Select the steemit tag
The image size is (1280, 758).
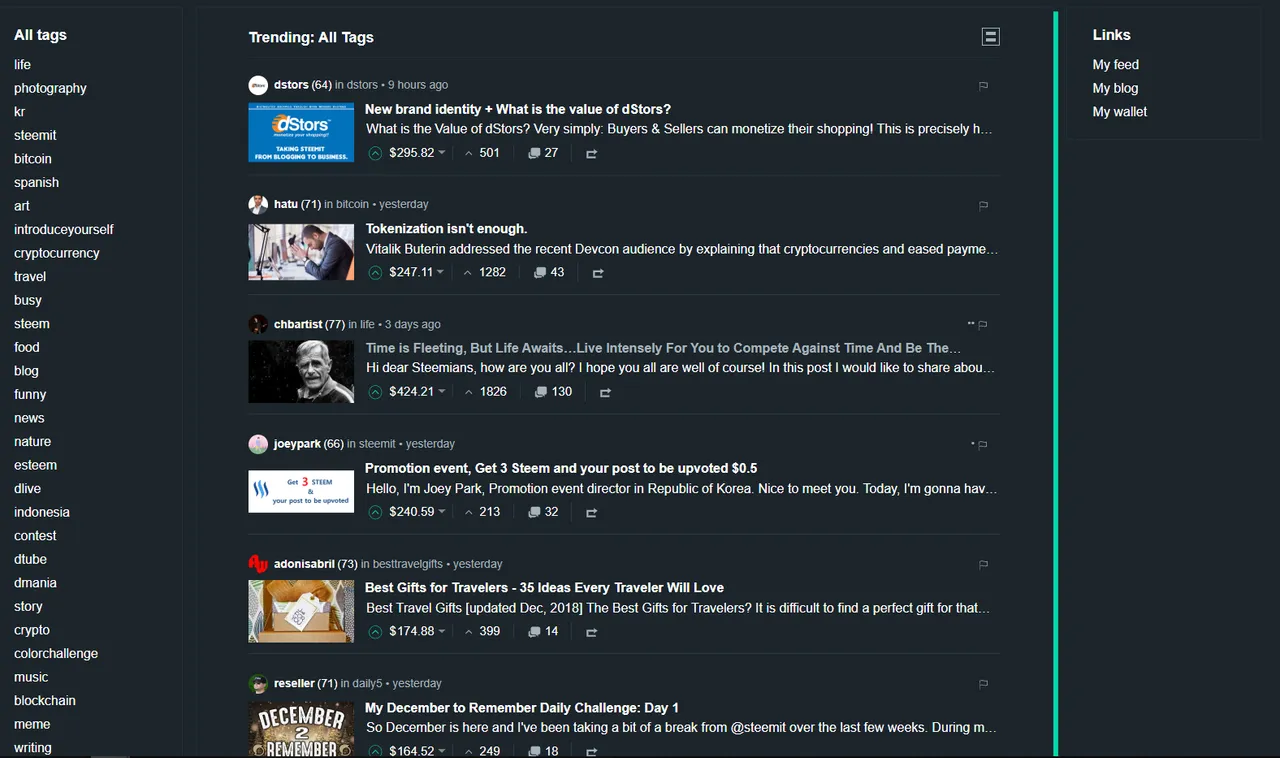click(35, 135)
